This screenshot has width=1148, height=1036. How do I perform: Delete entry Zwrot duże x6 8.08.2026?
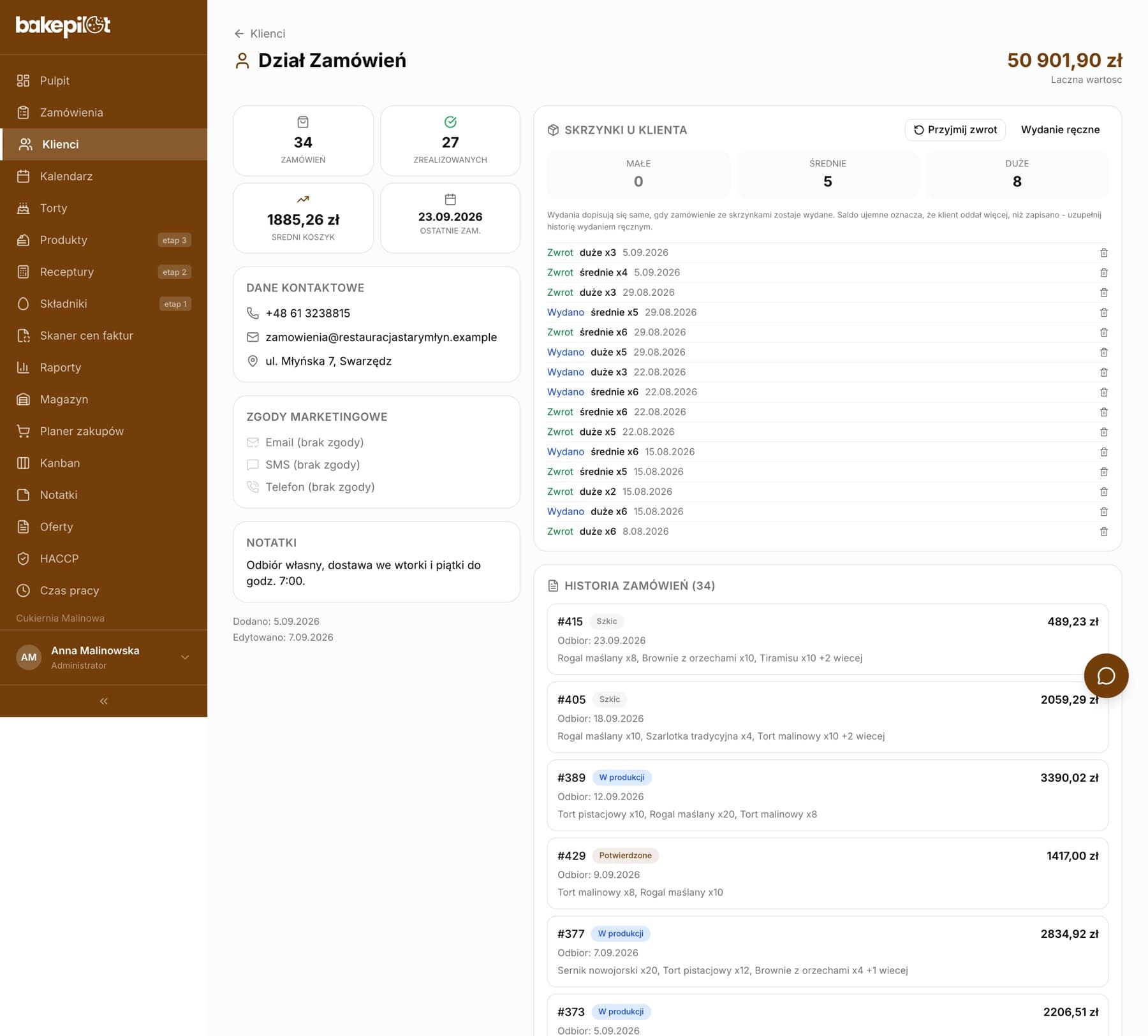click(1103, 531)
